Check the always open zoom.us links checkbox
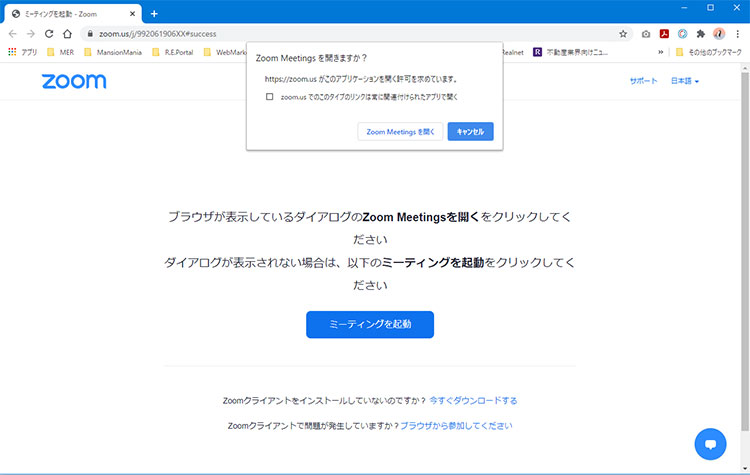This screenshot has width=750, height=475. tap(270, 97)
